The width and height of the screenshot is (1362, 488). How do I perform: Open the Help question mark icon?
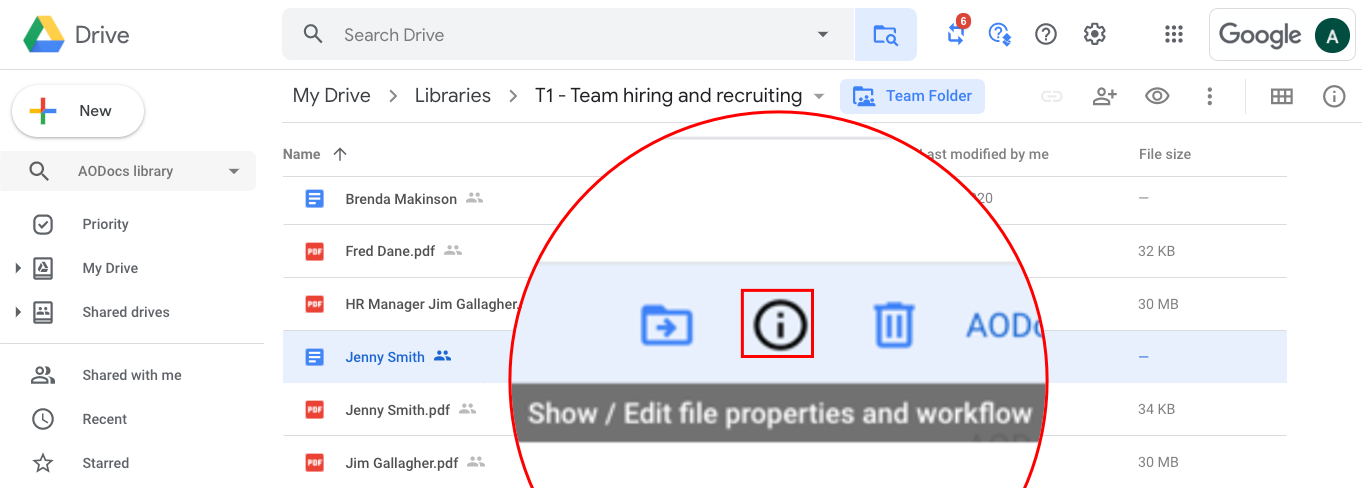point(1046,35)
